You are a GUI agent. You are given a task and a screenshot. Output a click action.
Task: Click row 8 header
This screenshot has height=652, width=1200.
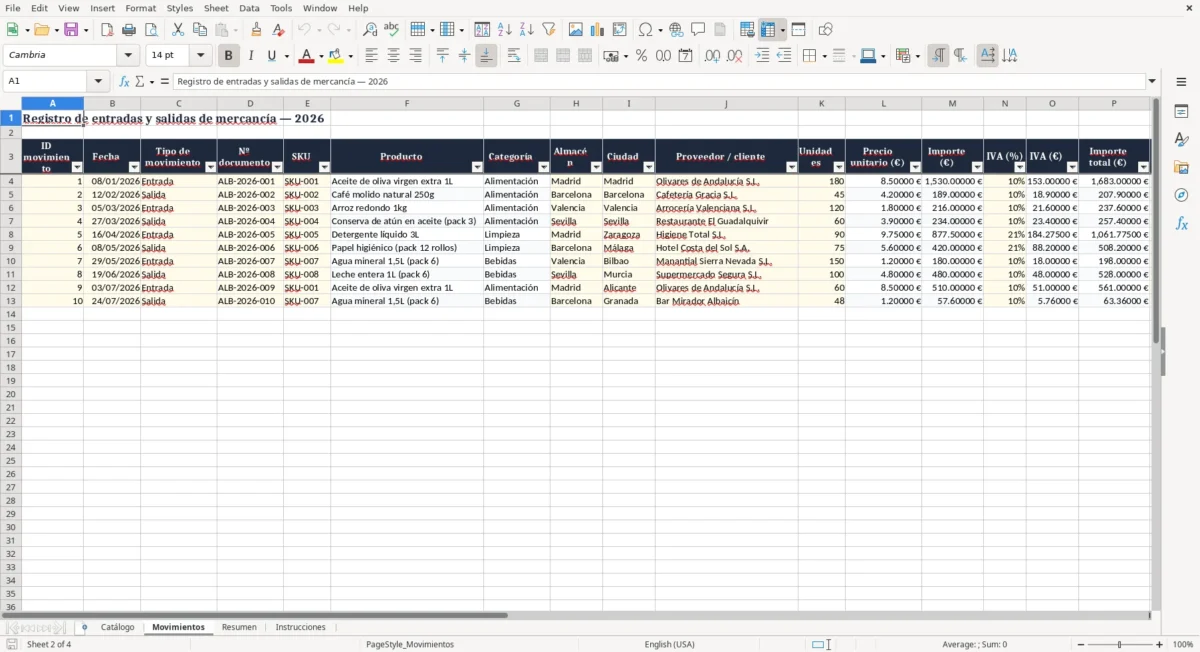click(11, 234)
